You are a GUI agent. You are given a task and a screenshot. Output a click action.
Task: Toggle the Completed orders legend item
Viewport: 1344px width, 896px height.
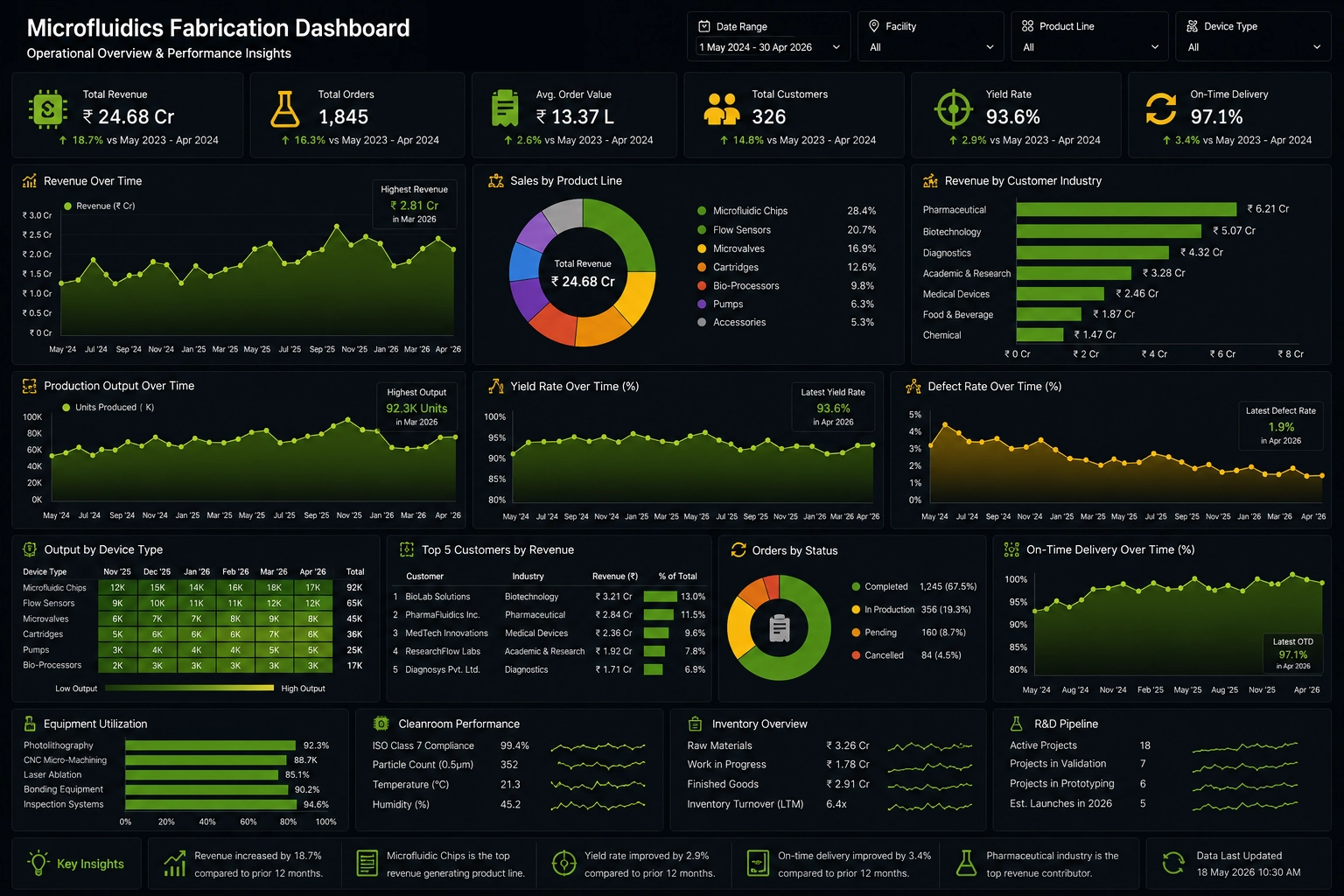tap(879, 586)
